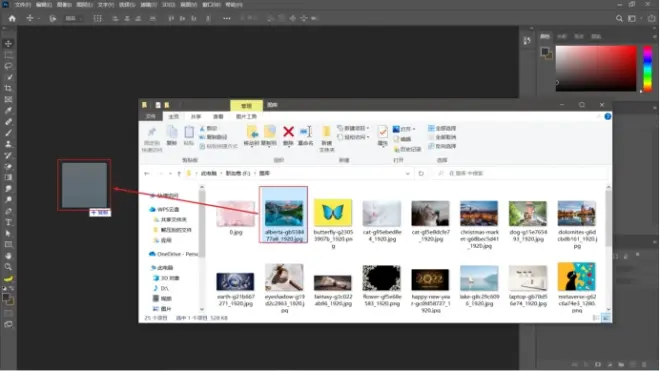Click the Explorer search box
This screenshot has height=371, width=660.
pyautogui.click(x=521, y=173)
